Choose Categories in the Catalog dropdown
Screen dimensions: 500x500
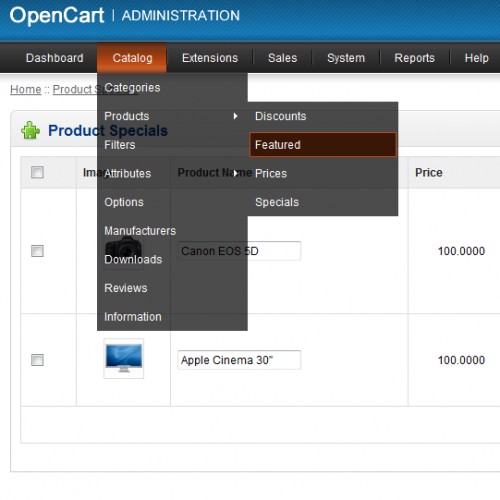click(x=172, y=88)
